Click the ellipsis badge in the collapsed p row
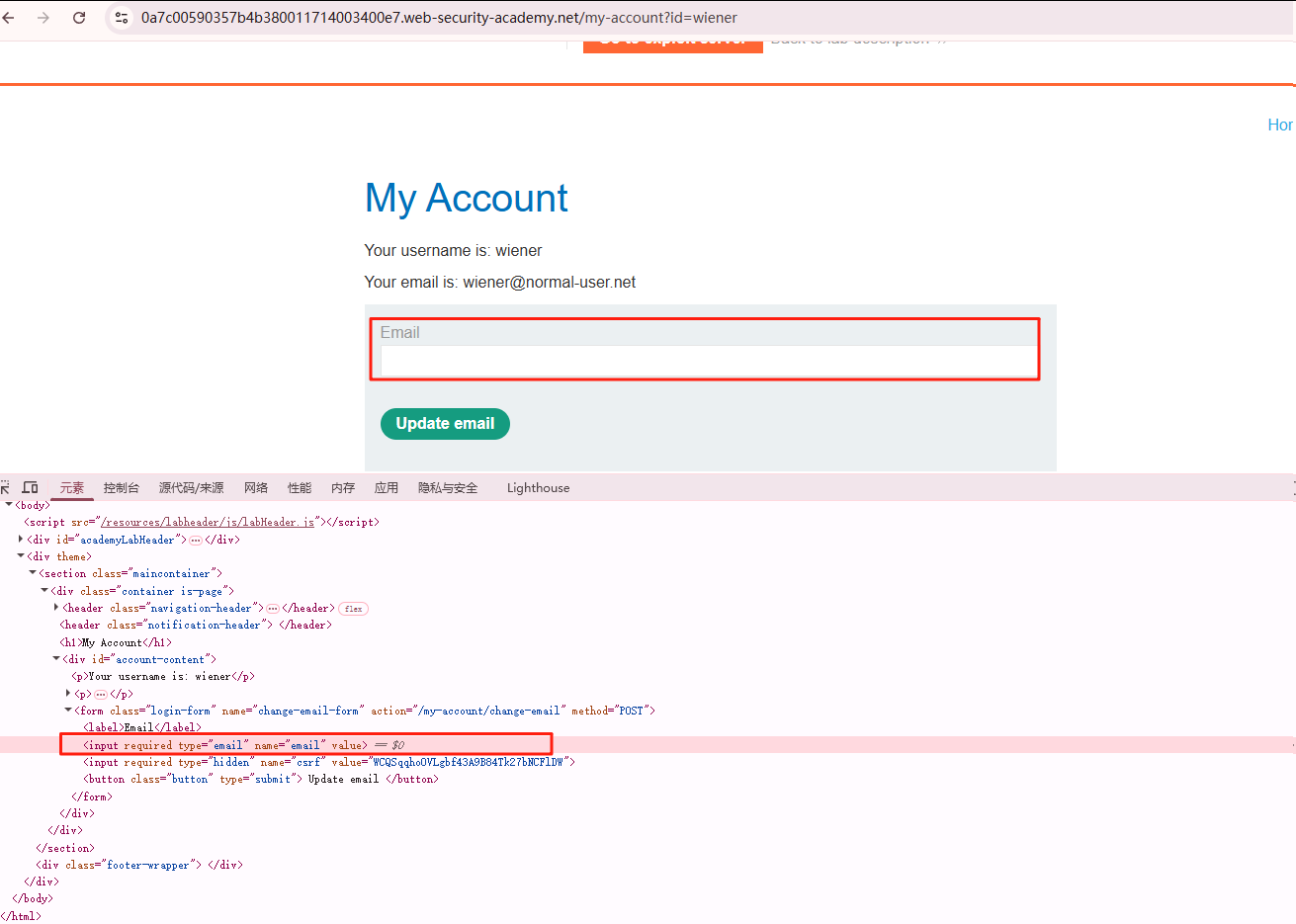The width and height of the screenshot is (1296, 924). click(101, 694)
